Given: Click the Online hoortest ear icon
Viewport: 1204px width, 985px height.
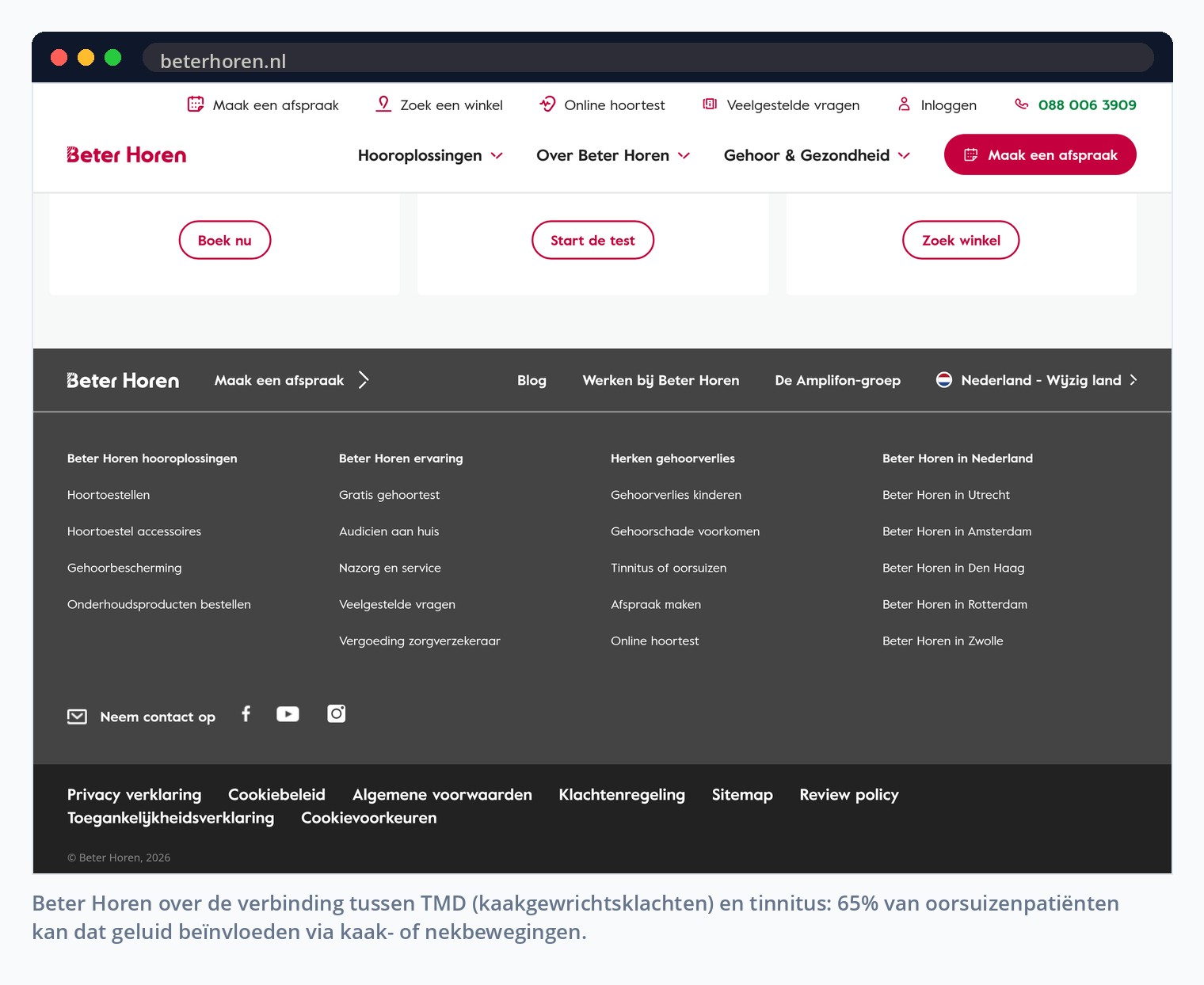Looking at the screenshot, I should [547, 105].
